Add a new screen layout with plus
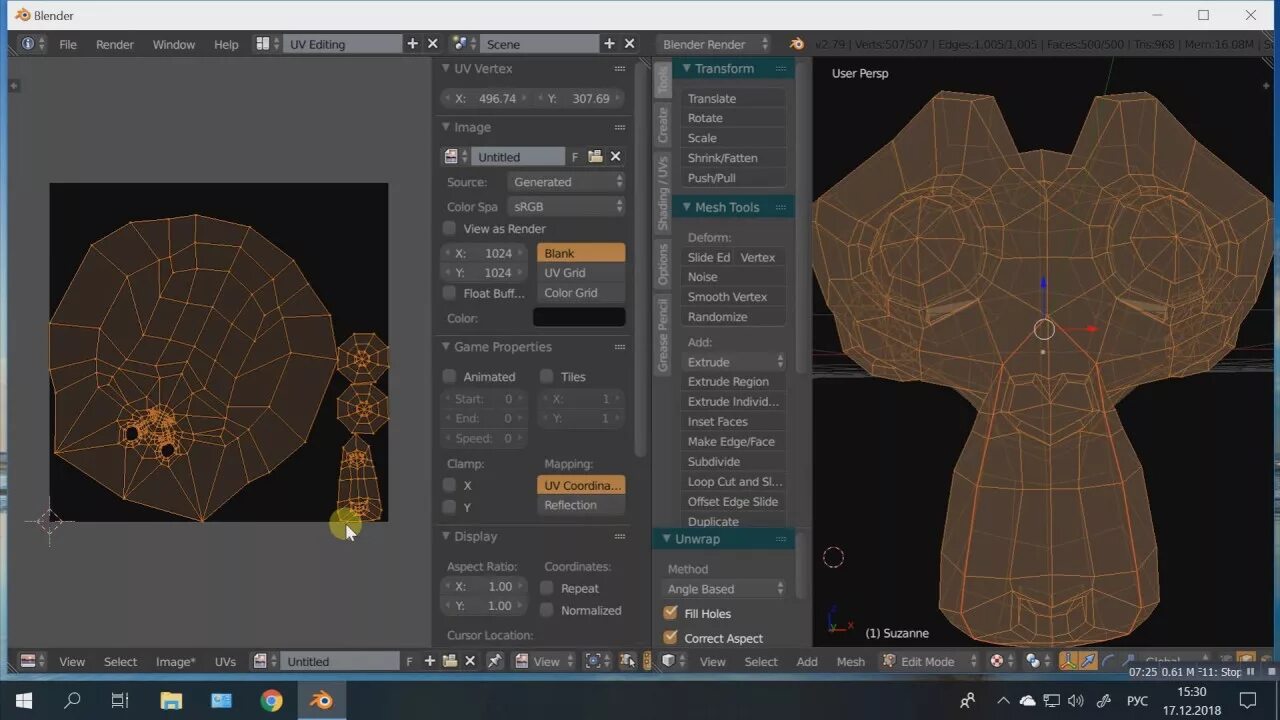The height and width of the screenshot is (720, 1280). [412, 44]
